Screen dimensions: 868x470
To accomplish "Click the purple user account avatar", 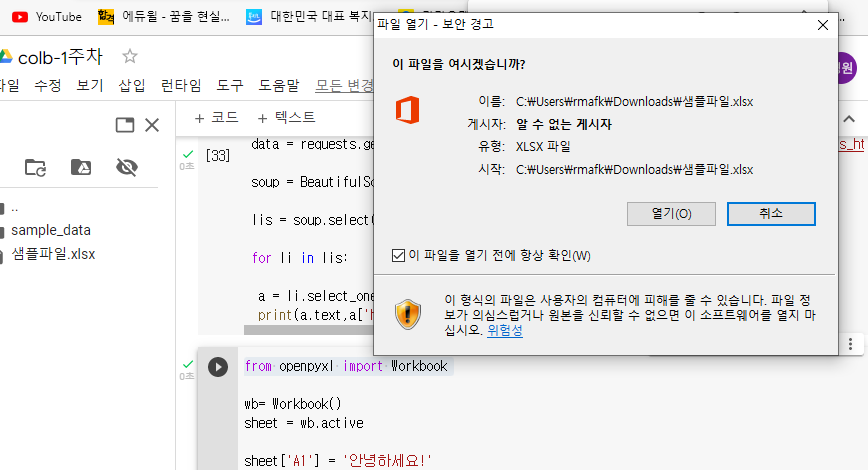I will (x=847, y=68).
